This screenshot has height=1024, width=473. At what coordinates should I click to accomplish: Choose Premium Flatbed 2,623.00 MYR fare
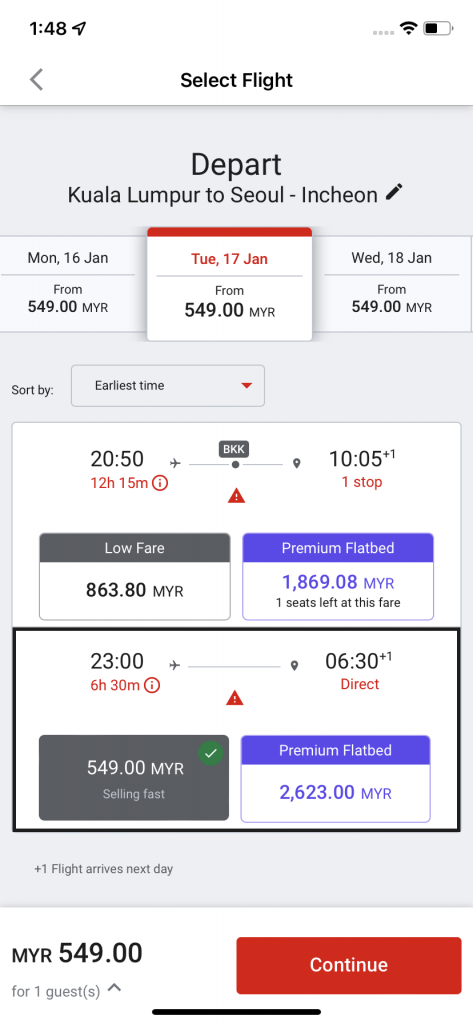point(336,778)
